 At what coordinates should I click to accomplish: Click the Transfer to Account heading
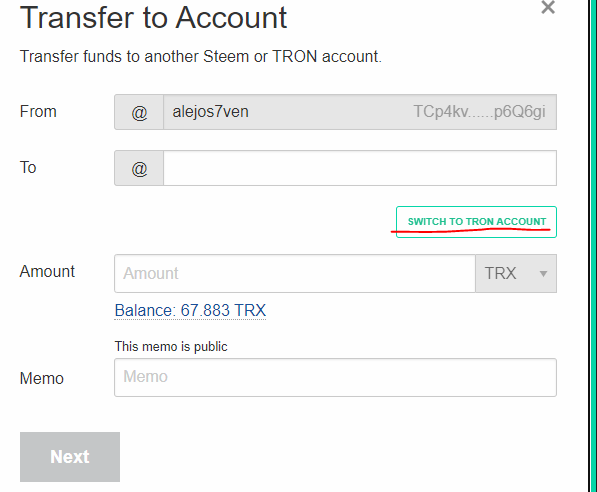[153, 18]
